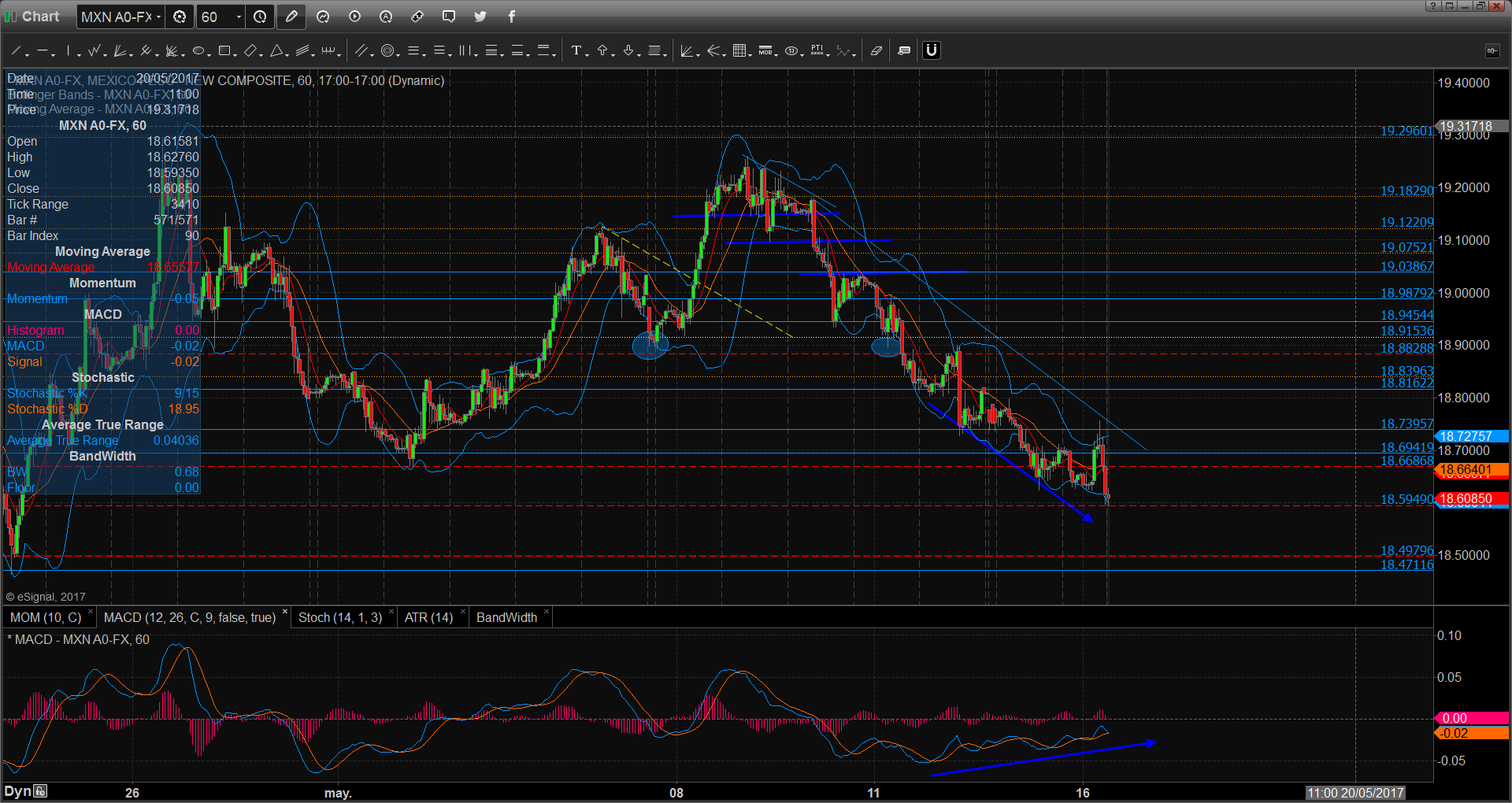Screen dimensions: 1512x803
Task: Close the MOM (10, C) study tab
Action: click(91, 612)
